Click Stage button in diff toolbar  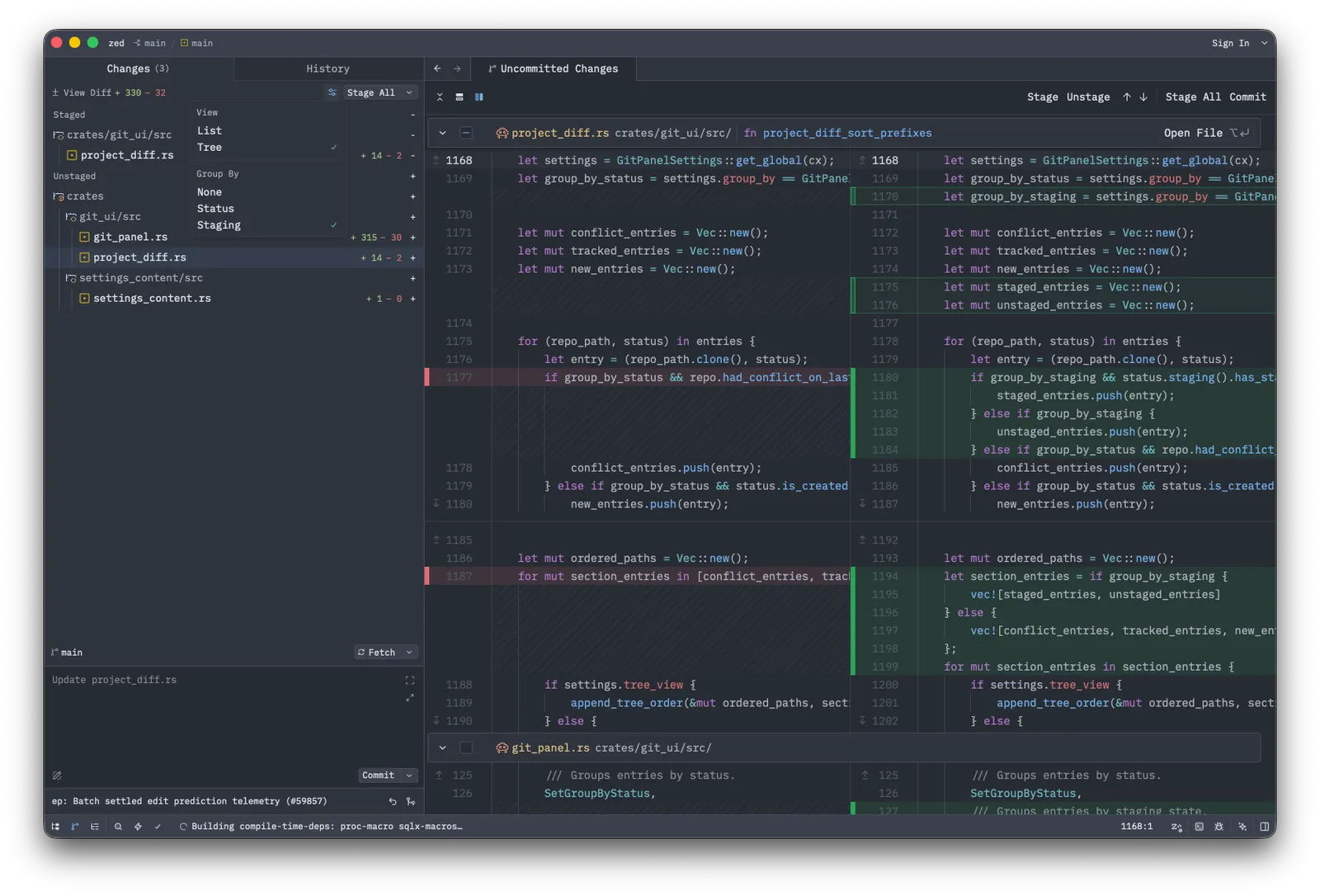tap(1043, 97)
